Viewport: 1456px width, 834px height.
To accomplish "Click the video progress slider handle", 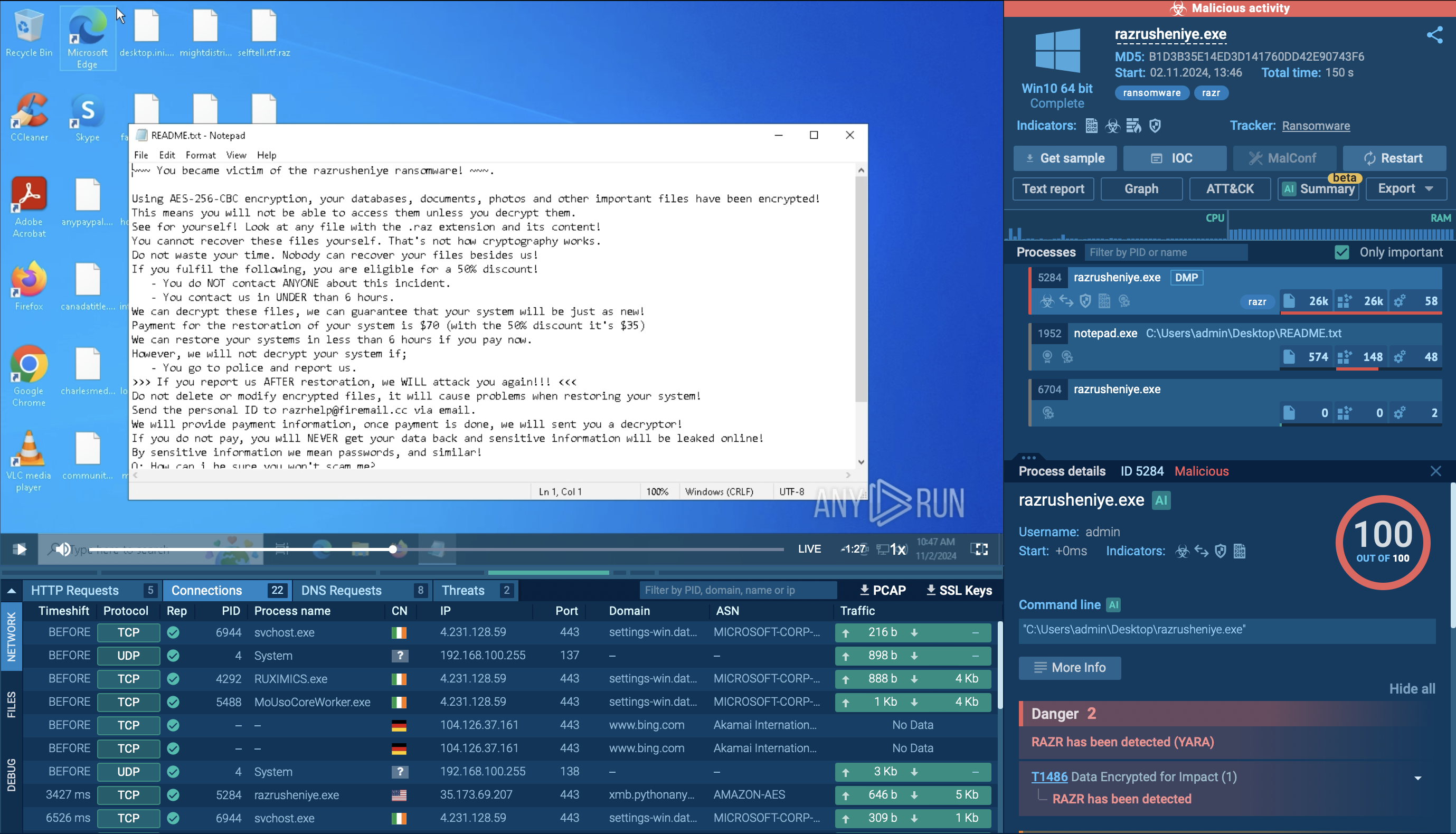I will [x=393, y=549].
